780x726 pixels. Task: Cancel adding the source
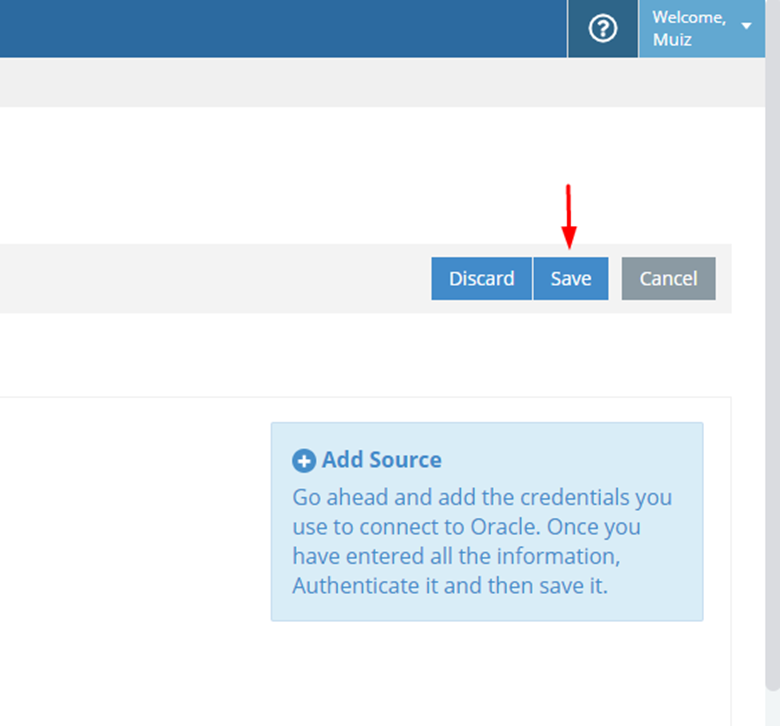[x=668, y=279]
